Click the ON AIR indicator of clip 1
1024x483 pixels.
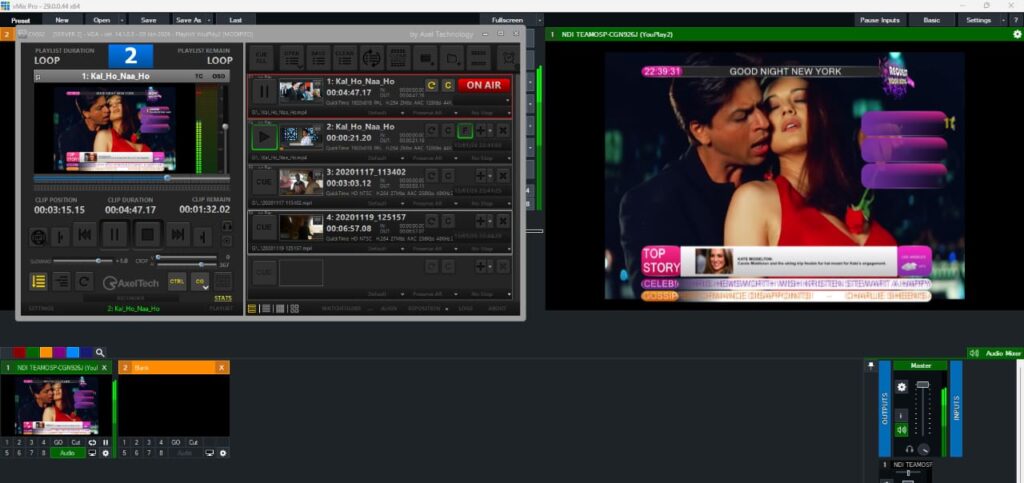pos(483,85)
